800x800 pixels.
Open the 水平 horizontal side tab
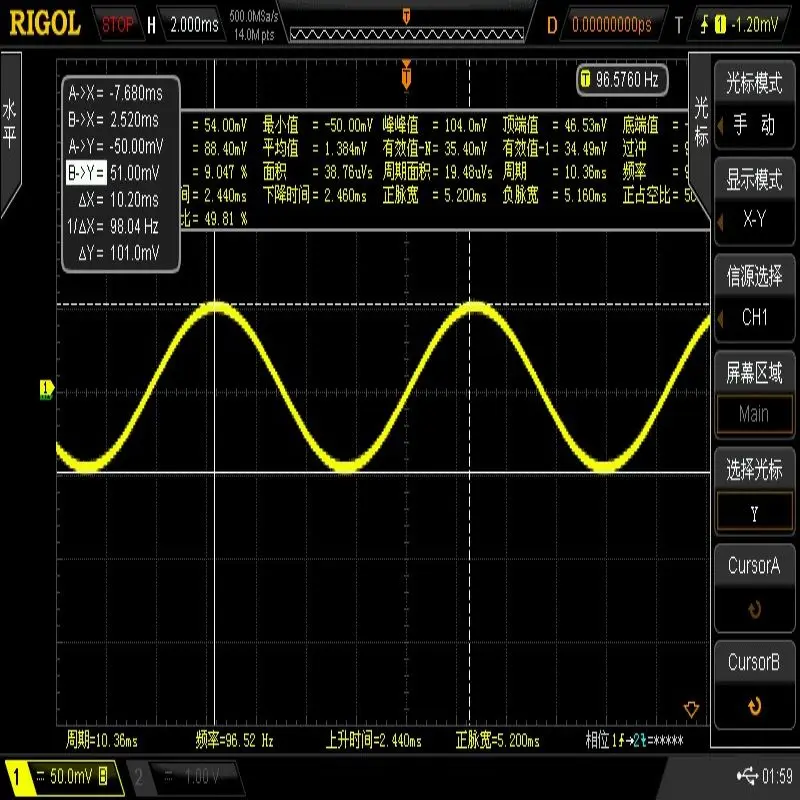coord(10,124)
